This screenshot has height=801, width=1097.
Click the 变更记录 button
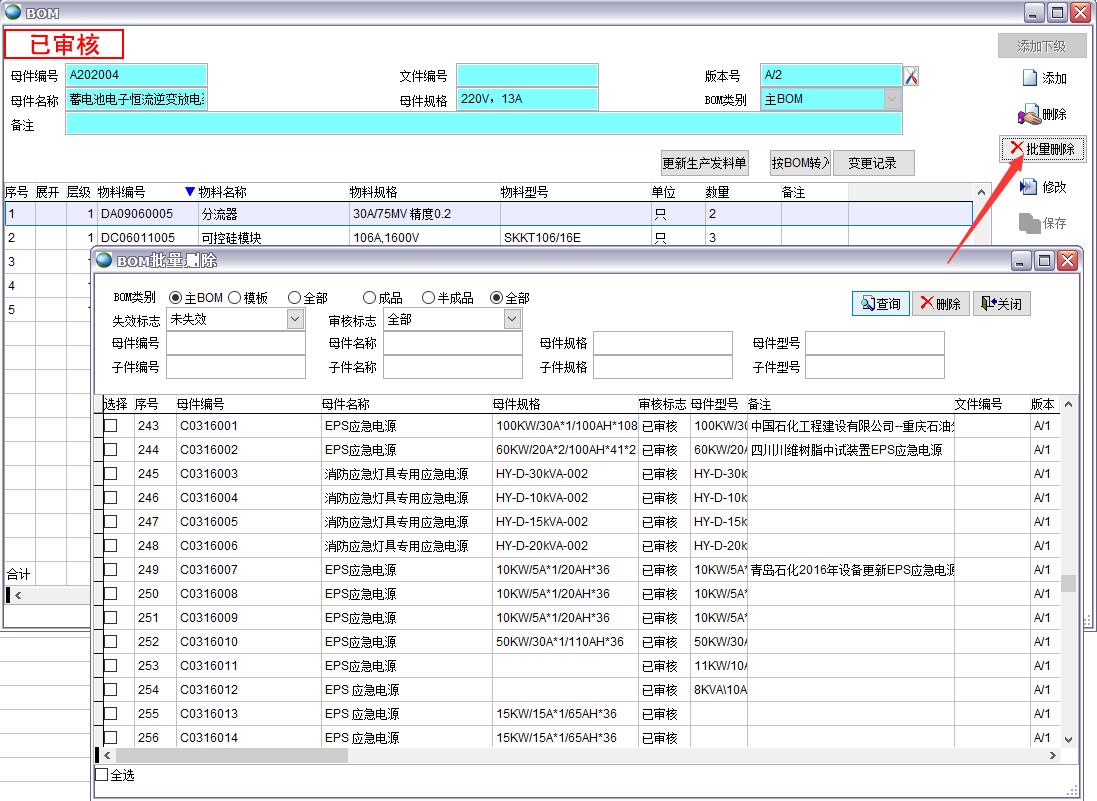coord(872,163)
